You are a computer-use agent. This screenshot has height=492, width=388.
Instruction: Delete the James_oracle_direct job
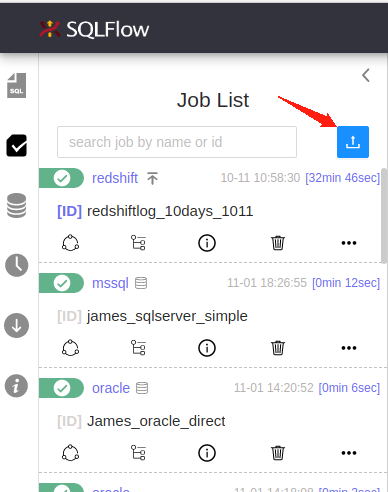pos(278,453)
